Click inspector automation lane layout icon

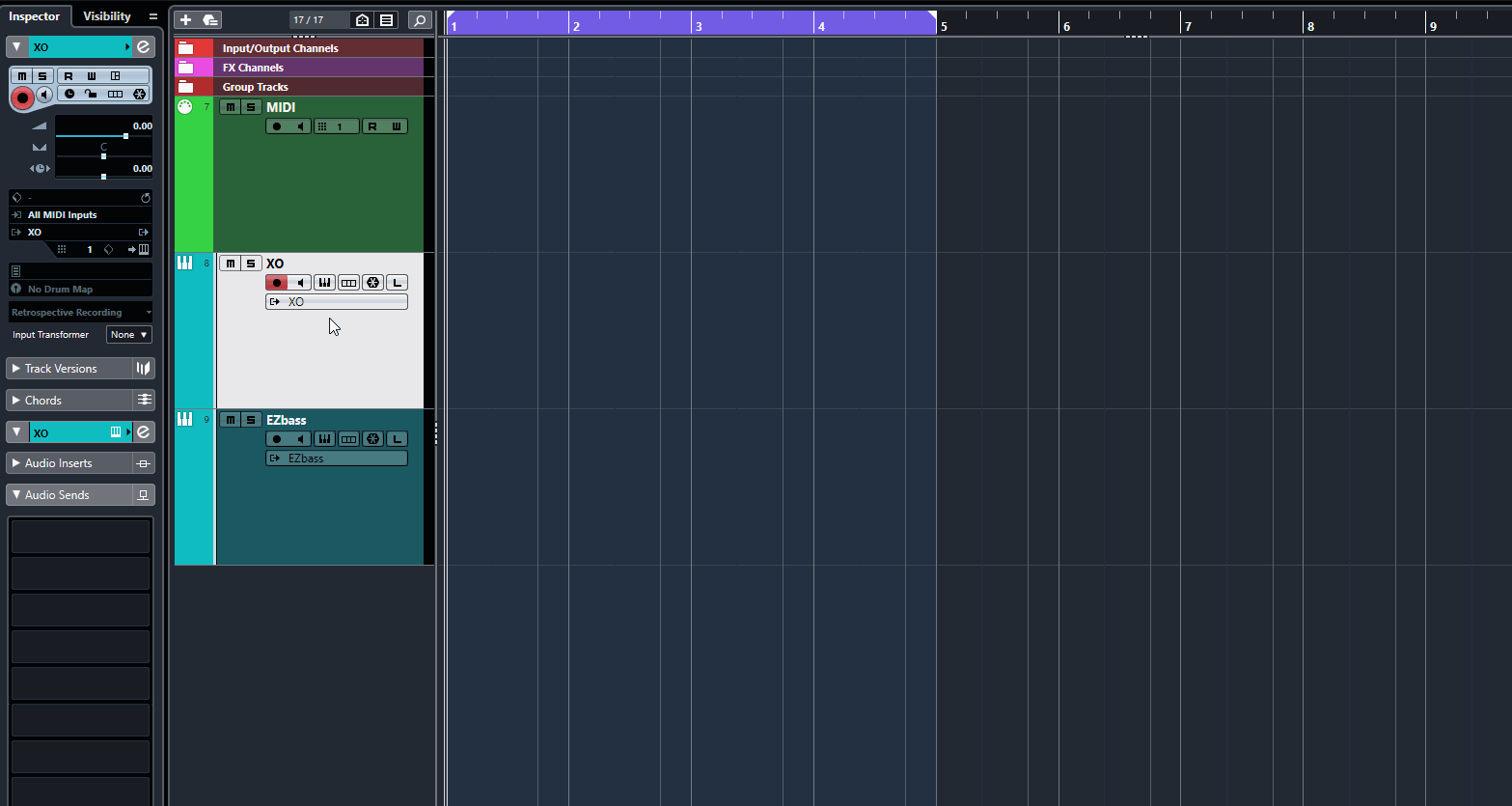click(x=116, y=75)
